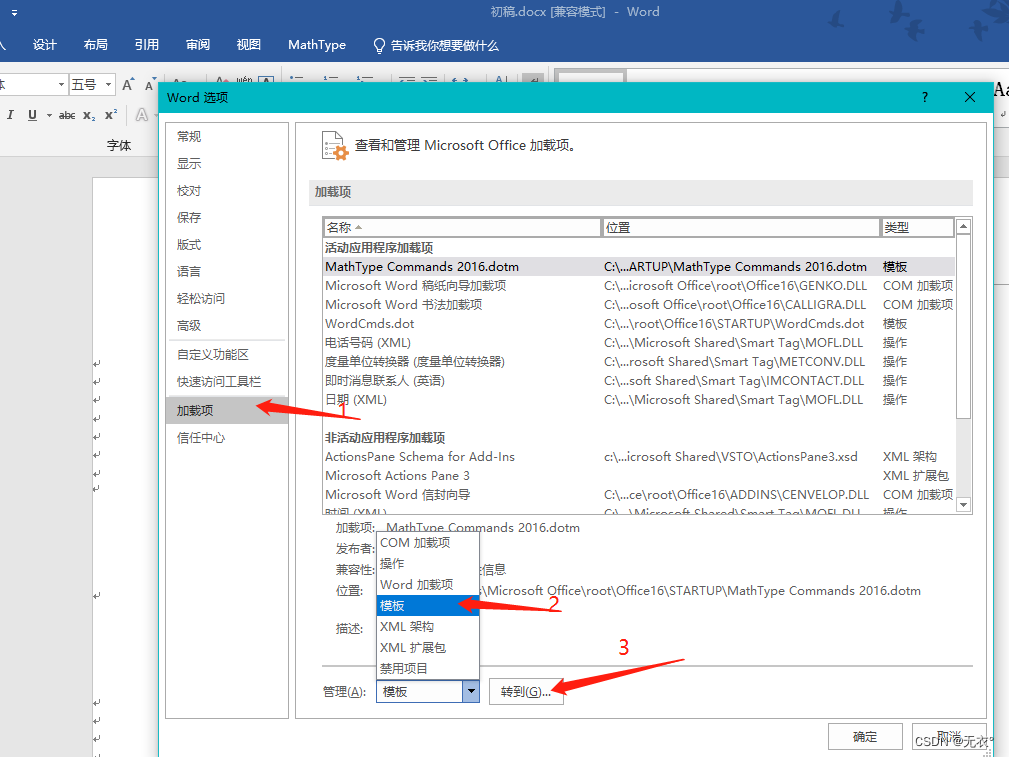Select 加载项 in options sidebar
Viewport: 1009px width, 757px height.
point(227,411)
